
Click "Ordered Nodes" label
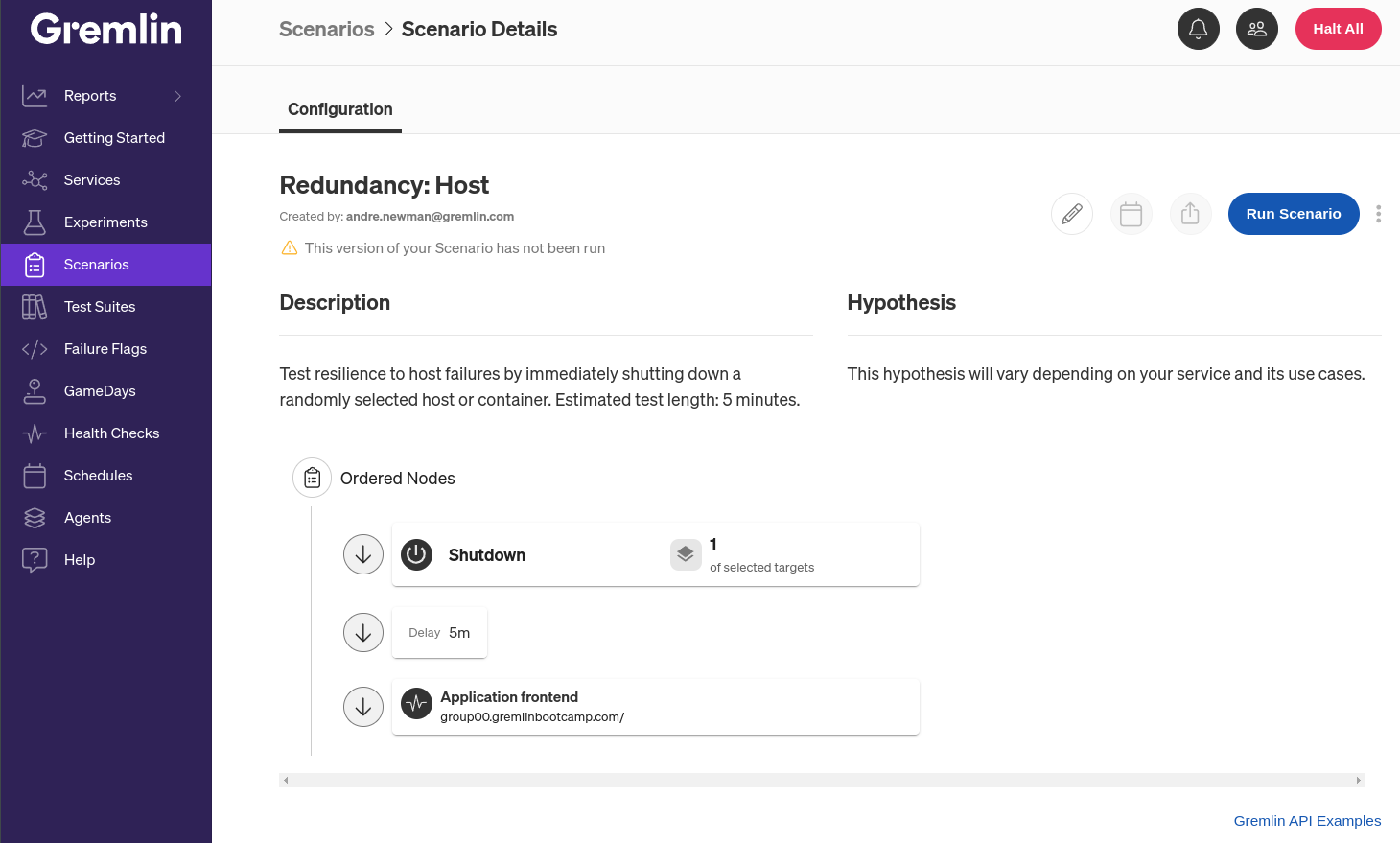point(398,479)
